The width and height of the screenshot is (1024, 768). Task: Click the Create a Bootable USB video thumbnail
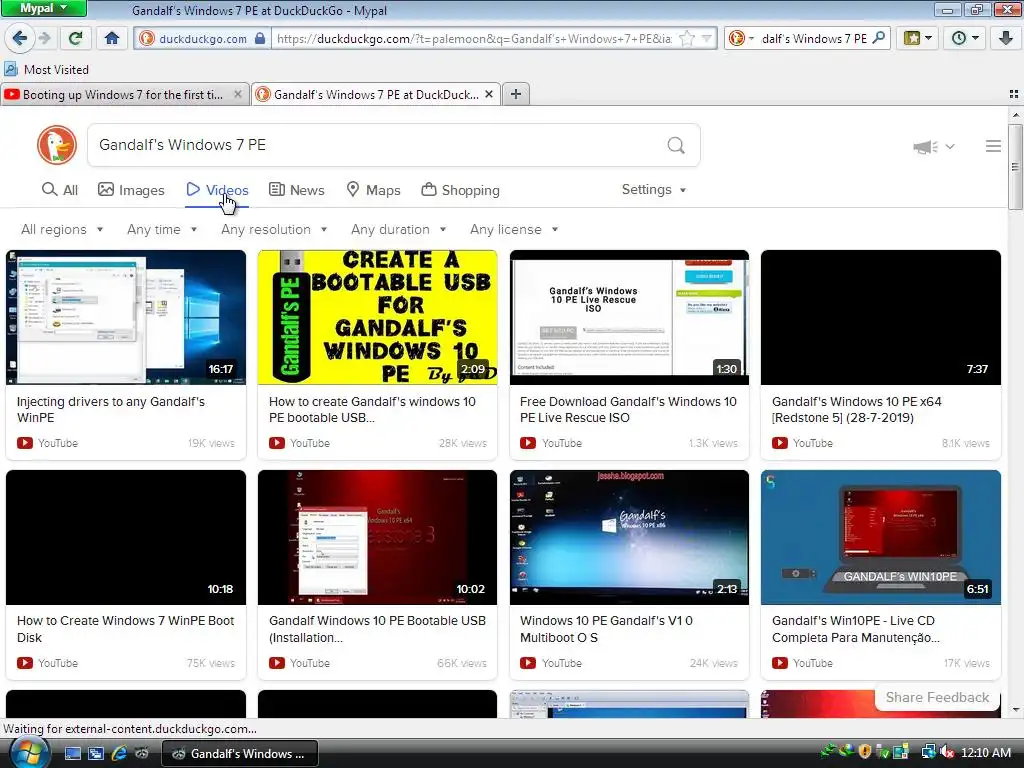(x=377, y=317)
